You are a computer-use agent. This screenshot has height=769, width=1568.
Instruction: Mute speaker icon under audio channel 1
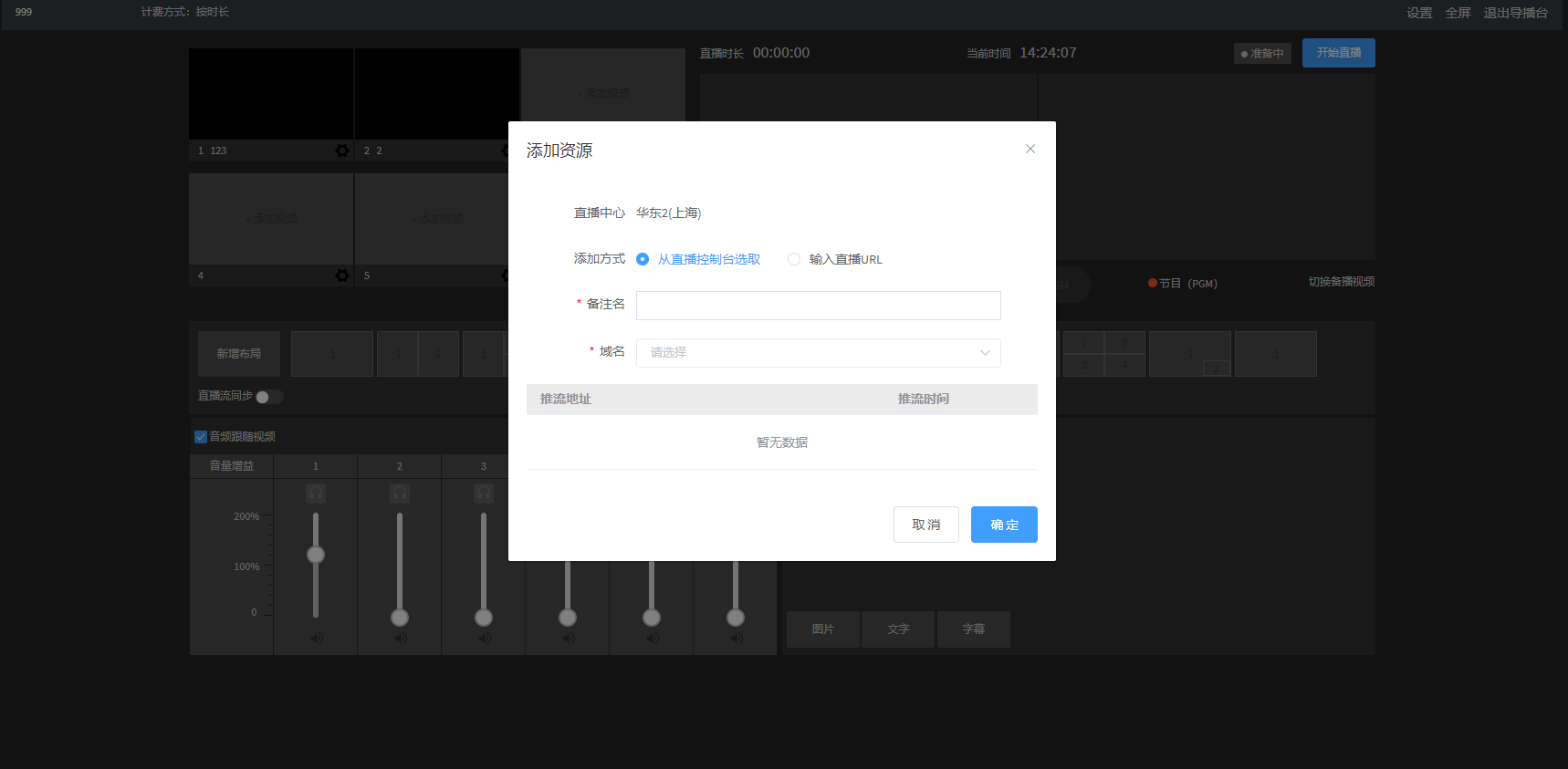coord(316,639)
